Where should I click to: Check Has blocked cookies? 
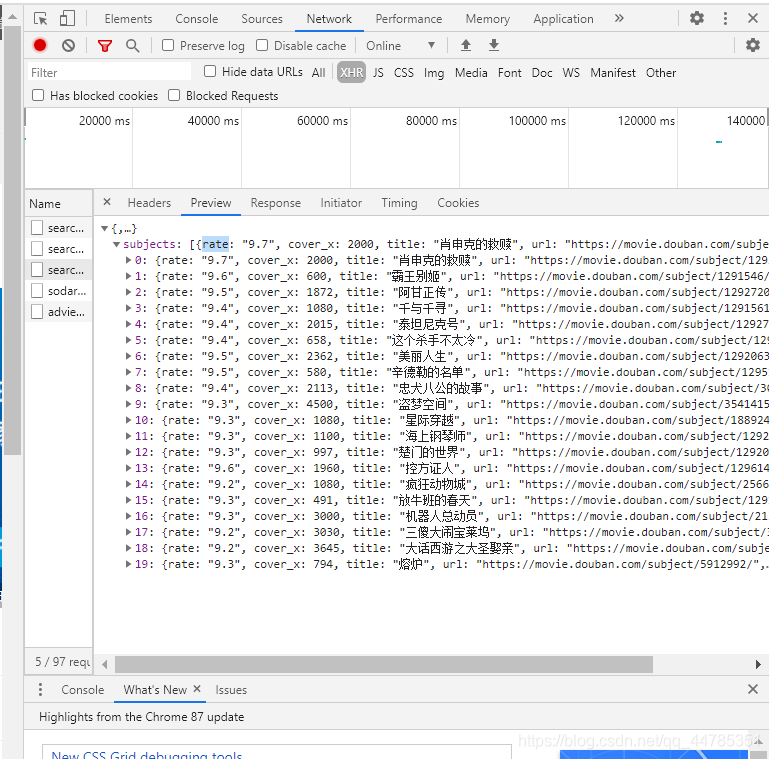pos(38,95)
